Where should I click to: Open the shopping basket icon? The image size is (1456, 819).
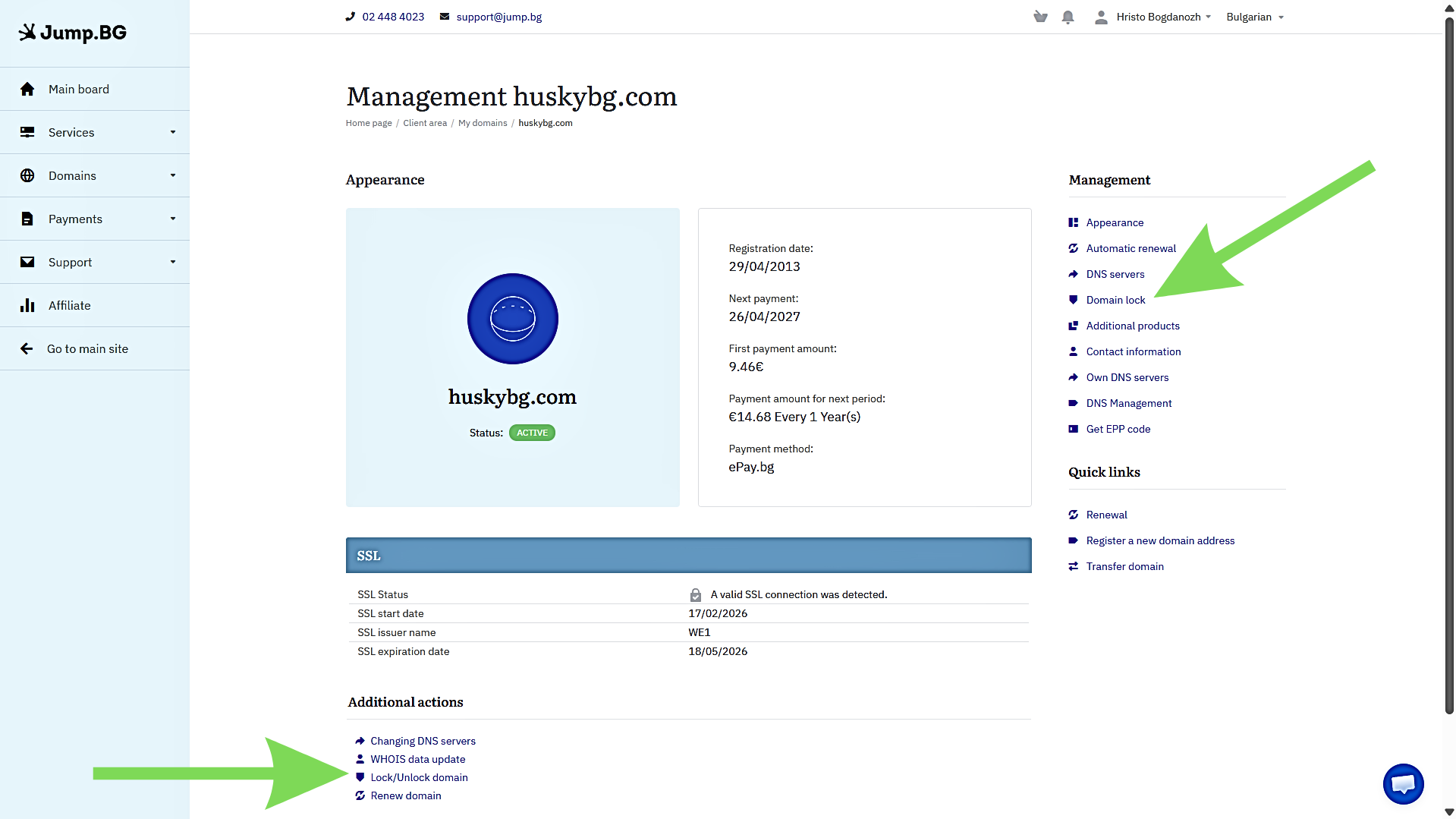tap(1040, 17)
